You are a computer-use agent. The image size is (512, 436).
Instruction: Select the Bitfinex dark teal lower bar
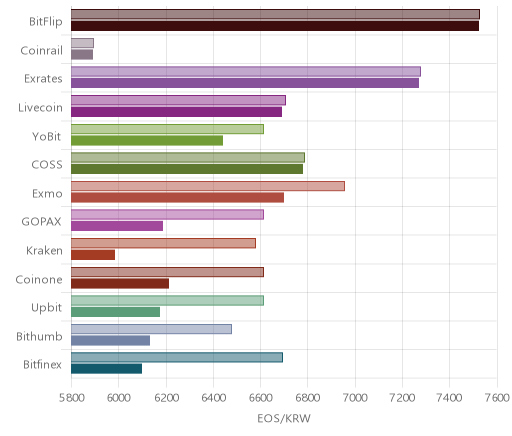106,369
